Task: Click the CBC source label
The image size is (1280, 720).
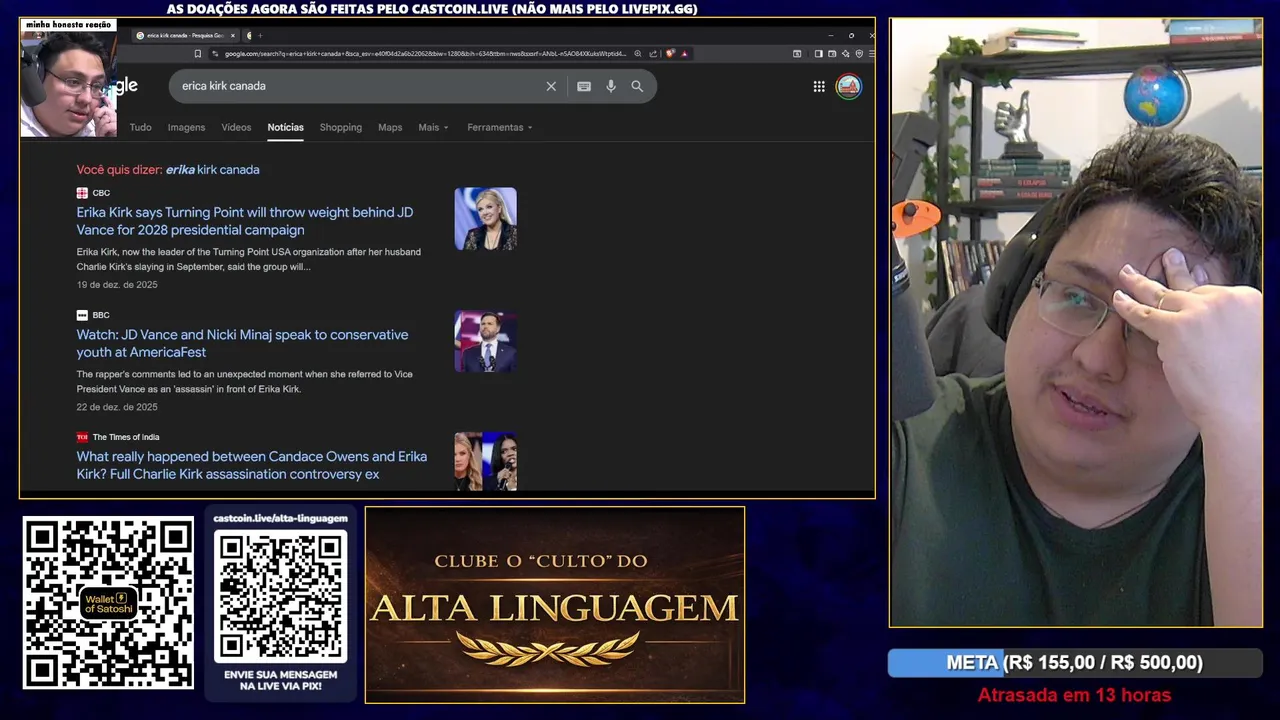Action: click(x=101, y=193)
